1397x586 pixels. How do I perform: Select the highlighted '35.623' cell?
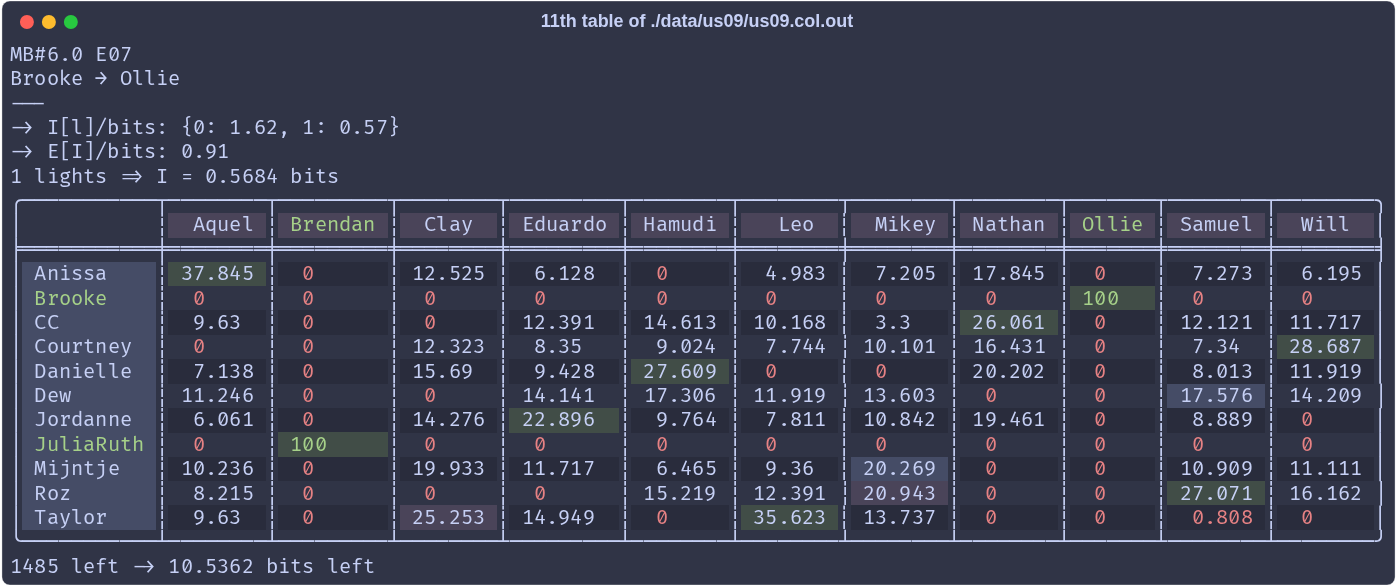point(790,517)
